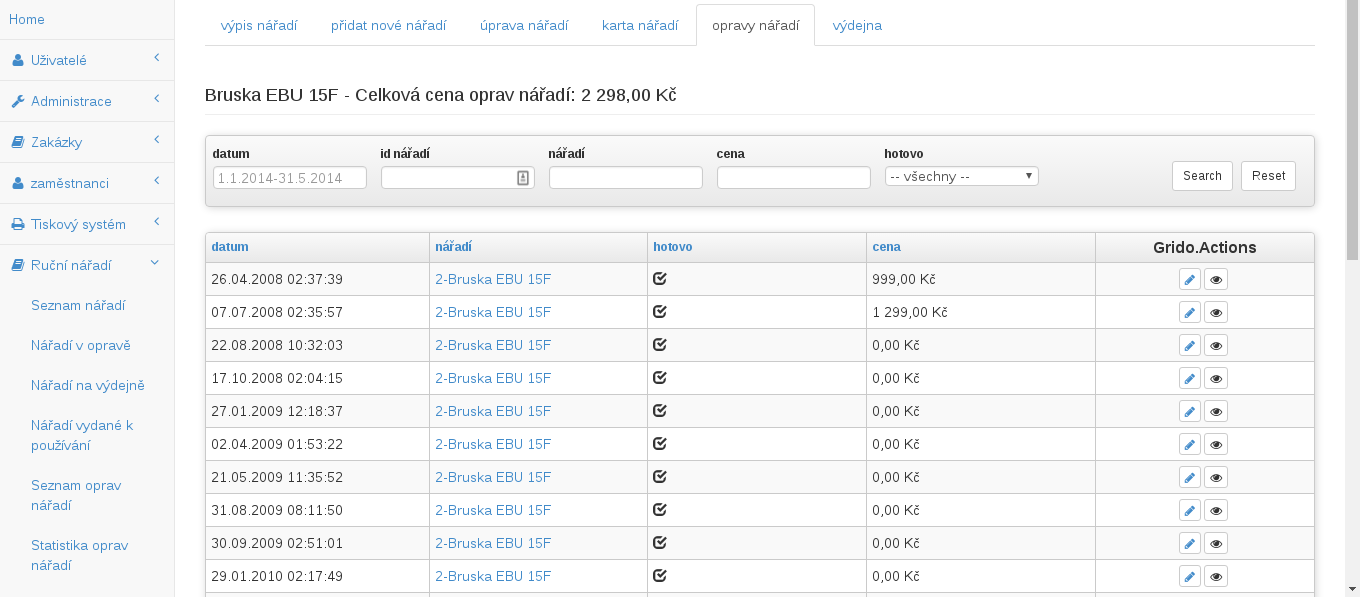Click hotovo check mark in 26.04.2008 row
Screen dimensions: 1360x597
[660, 279]
